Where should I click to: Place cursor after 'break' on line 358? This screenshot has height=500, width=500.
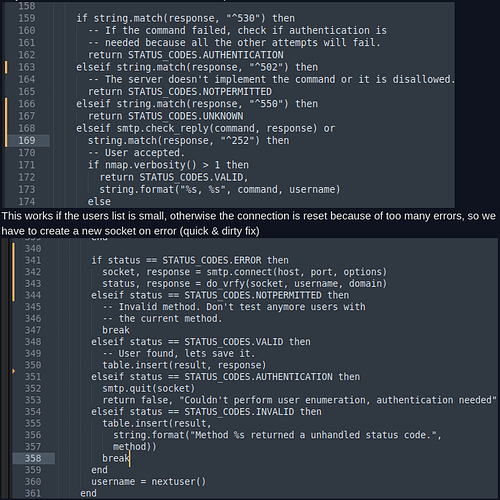point(129,458)
